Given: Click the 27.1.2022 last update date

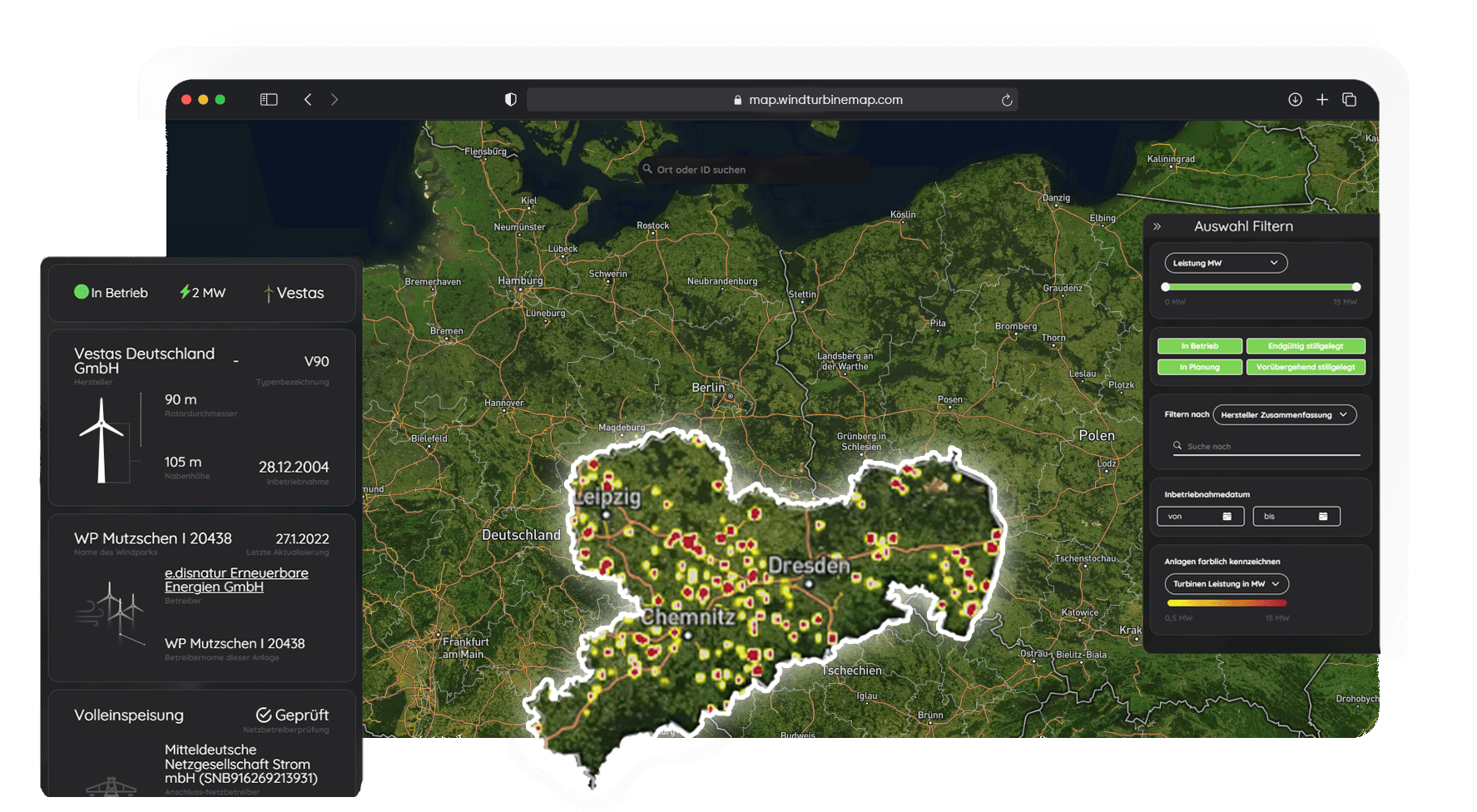Looking at the screenshot, I should point(302,539).
